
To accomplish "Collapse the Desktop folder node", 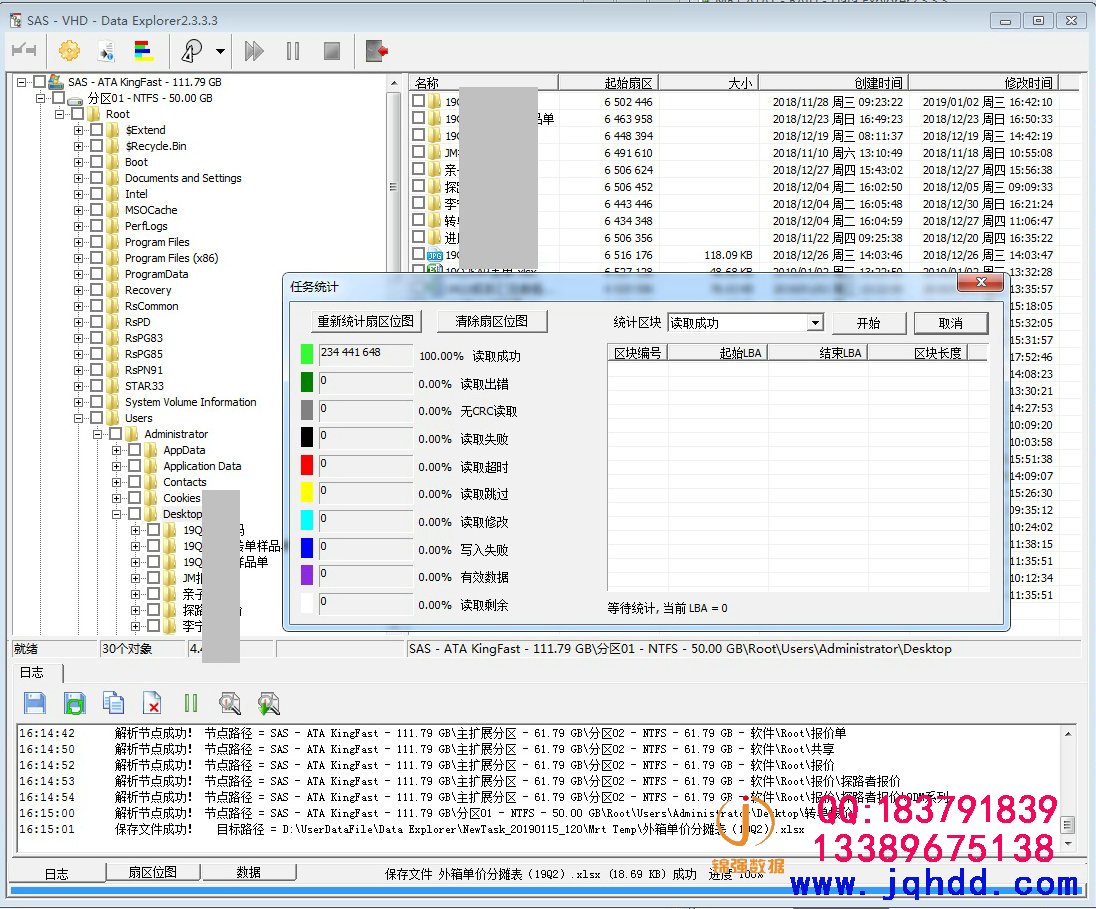I will tap(116, 514).
